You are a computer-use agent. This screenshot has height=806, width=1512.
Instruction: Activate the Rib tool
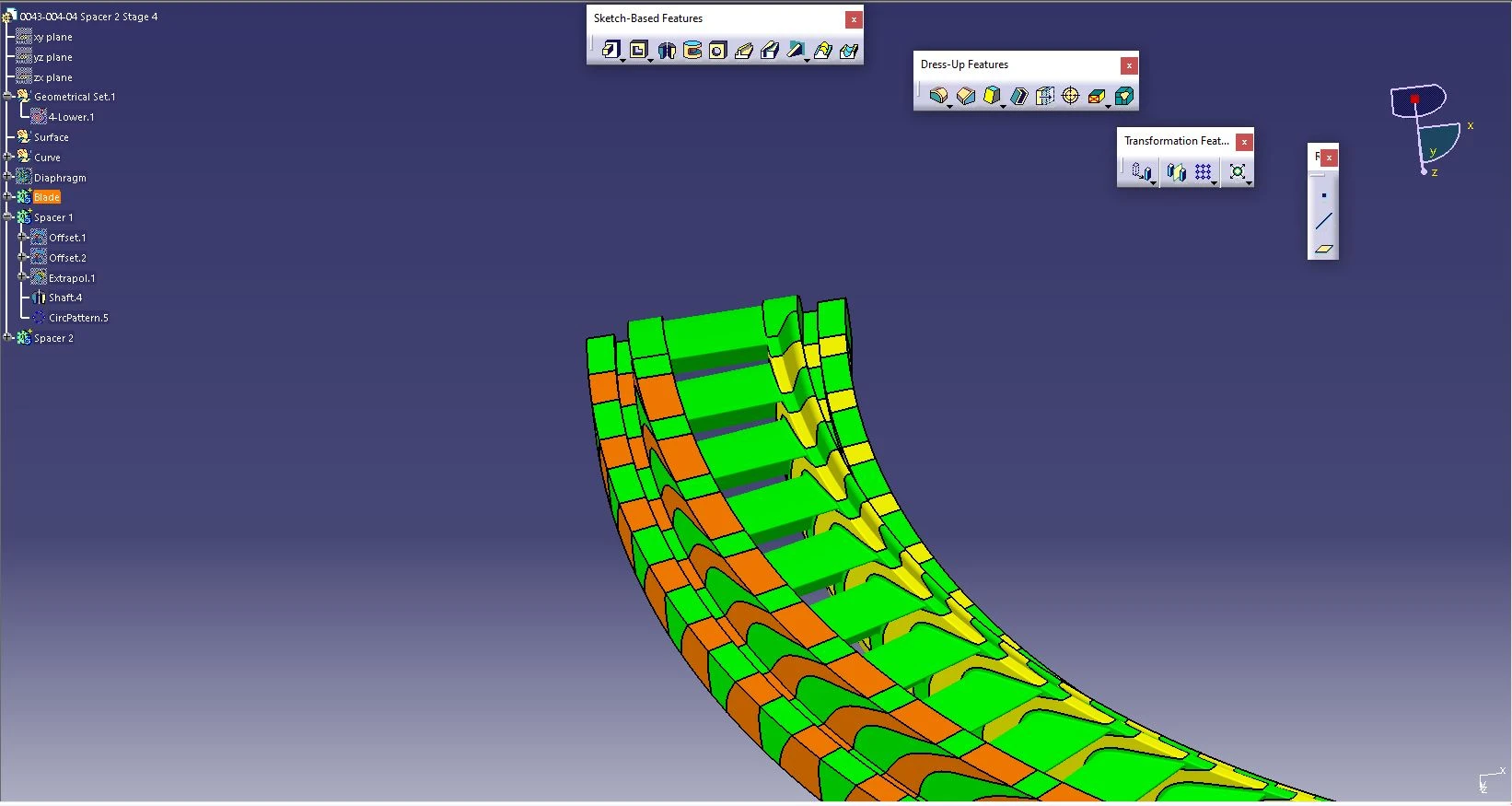pos(744,50)
